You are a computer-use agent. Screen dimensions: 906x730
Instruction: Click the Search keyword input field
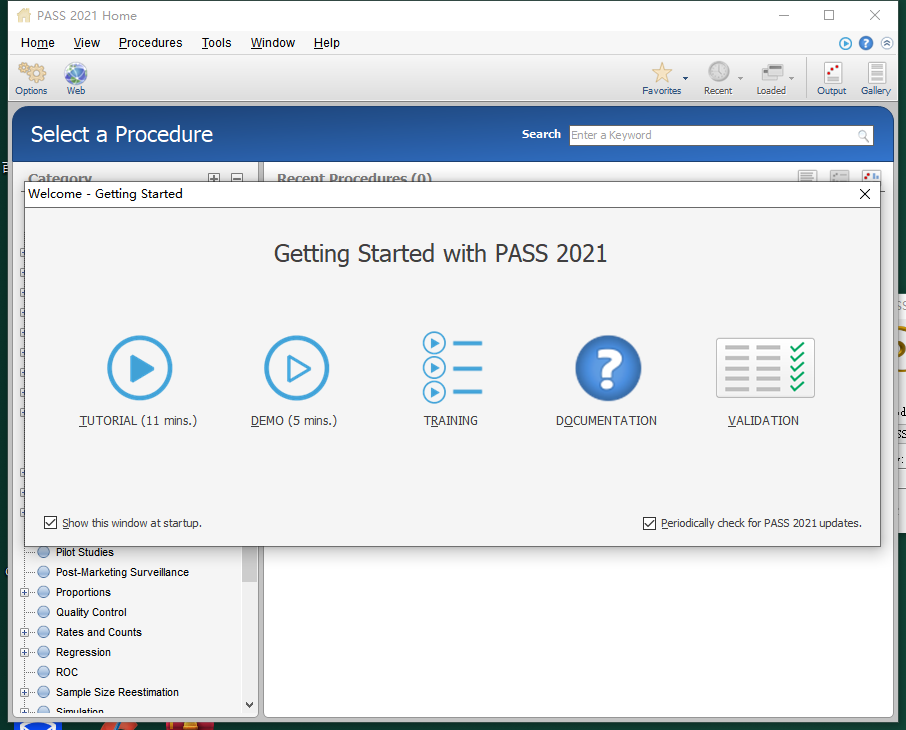tap(721, 135)
